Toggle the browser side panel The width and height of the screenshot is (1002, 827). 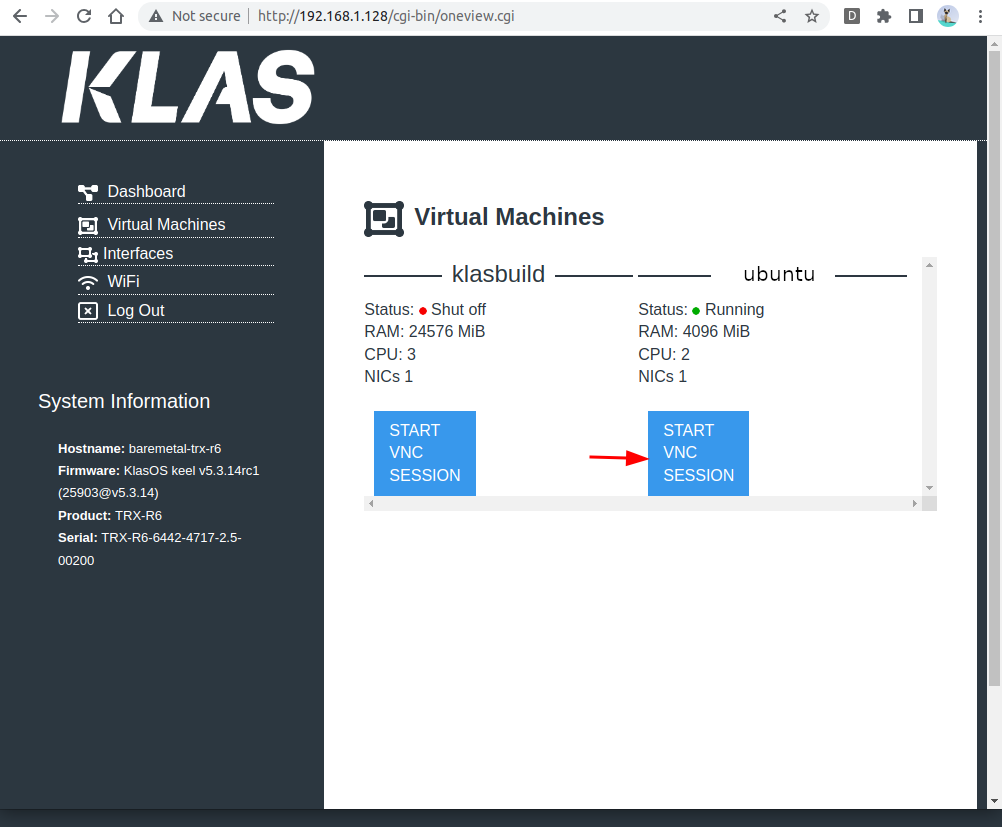(x=916, y=16)
